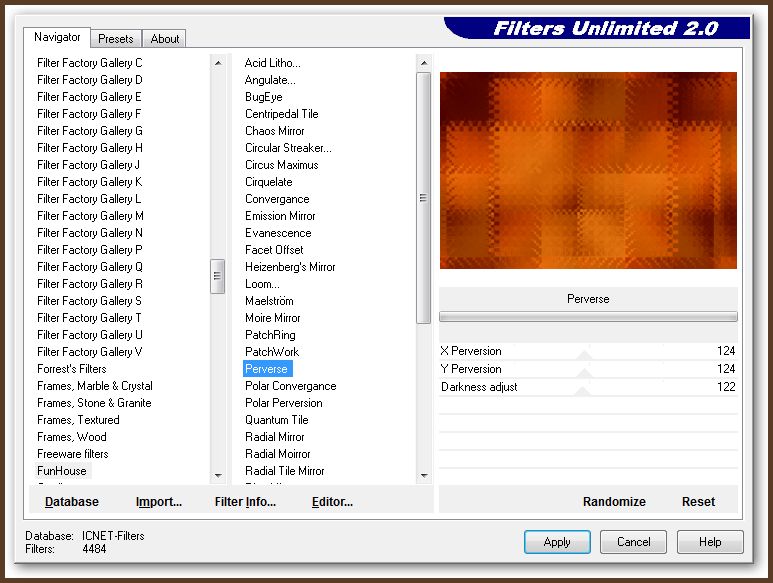Select the Loom... filter
773x583 pixels.
pos(262,284)
